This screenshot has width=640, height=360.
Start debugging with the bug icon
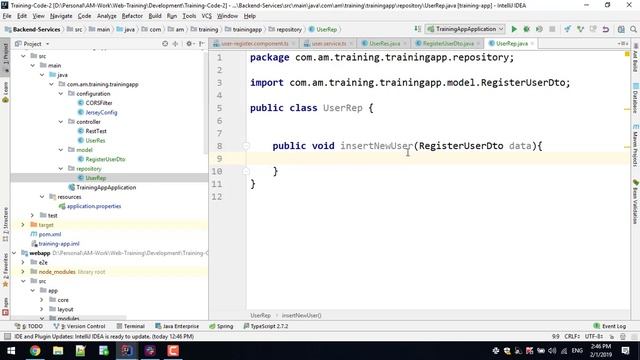pyautogui.click(x=527, y=29)
